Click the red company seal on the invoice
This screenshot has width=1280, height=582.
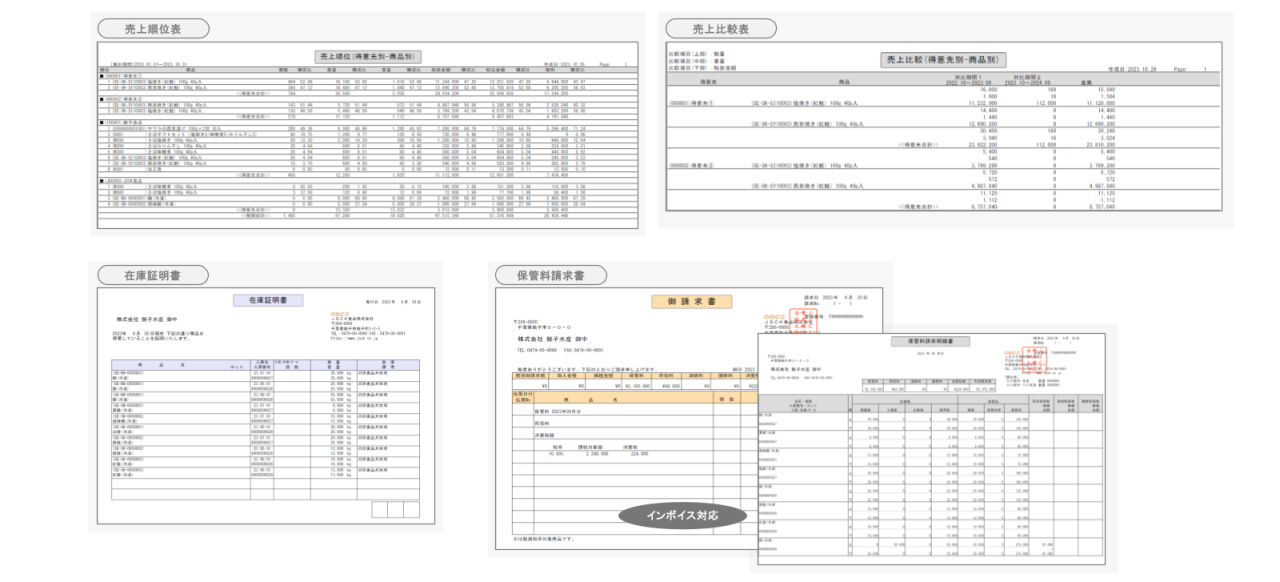click(805, 321)
